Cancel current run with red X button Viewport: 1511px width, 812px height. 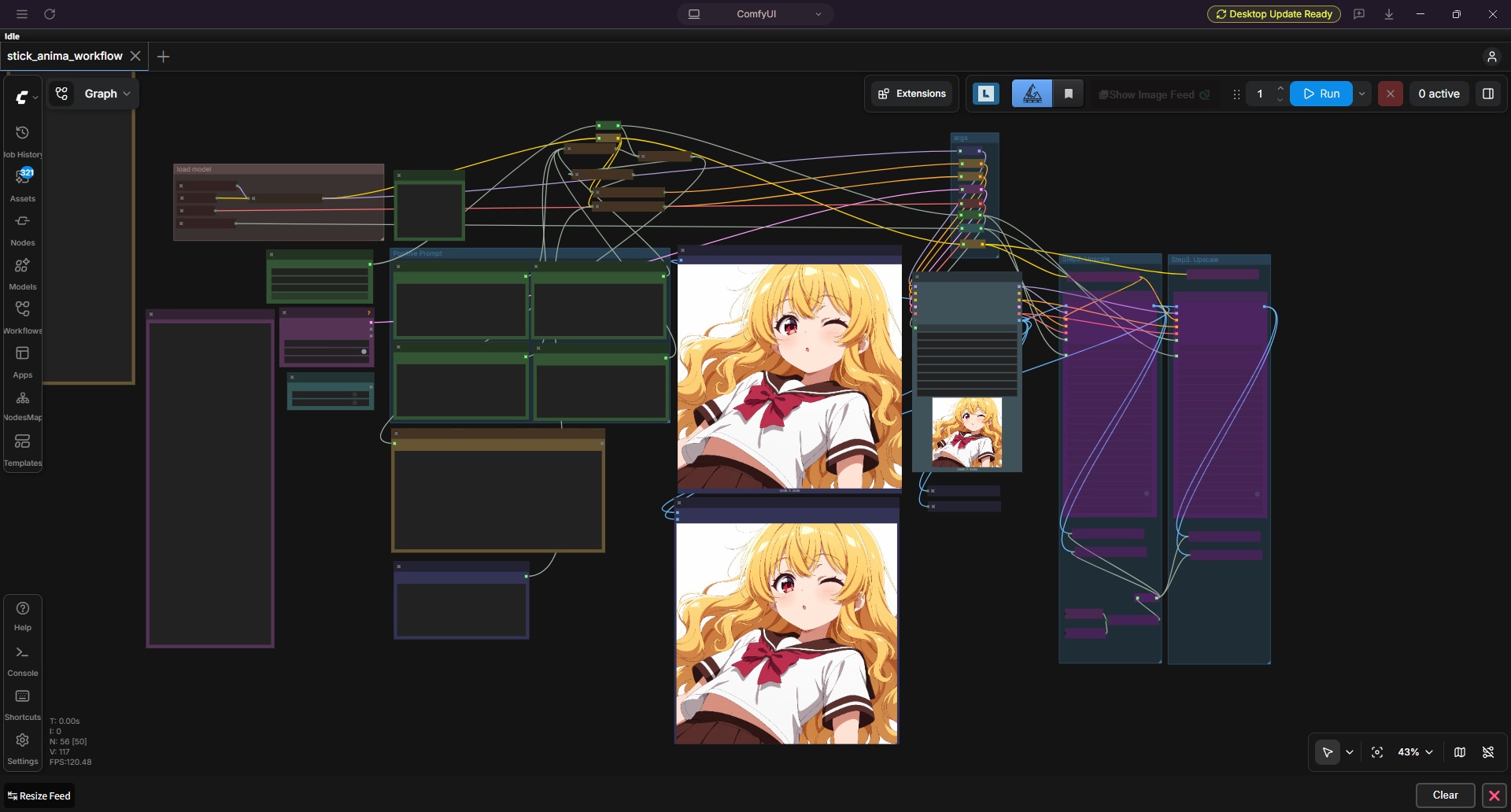tap(1391, 94)
